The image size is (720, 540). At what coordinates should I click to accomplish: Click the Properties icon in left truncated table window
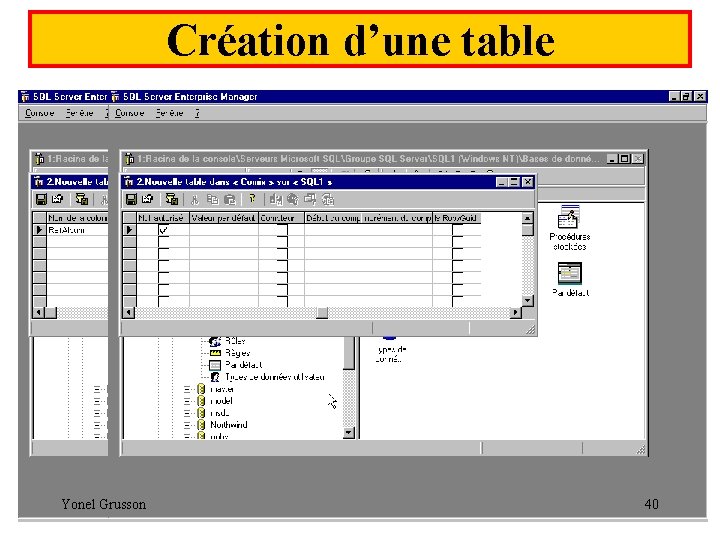click(57, 199)
